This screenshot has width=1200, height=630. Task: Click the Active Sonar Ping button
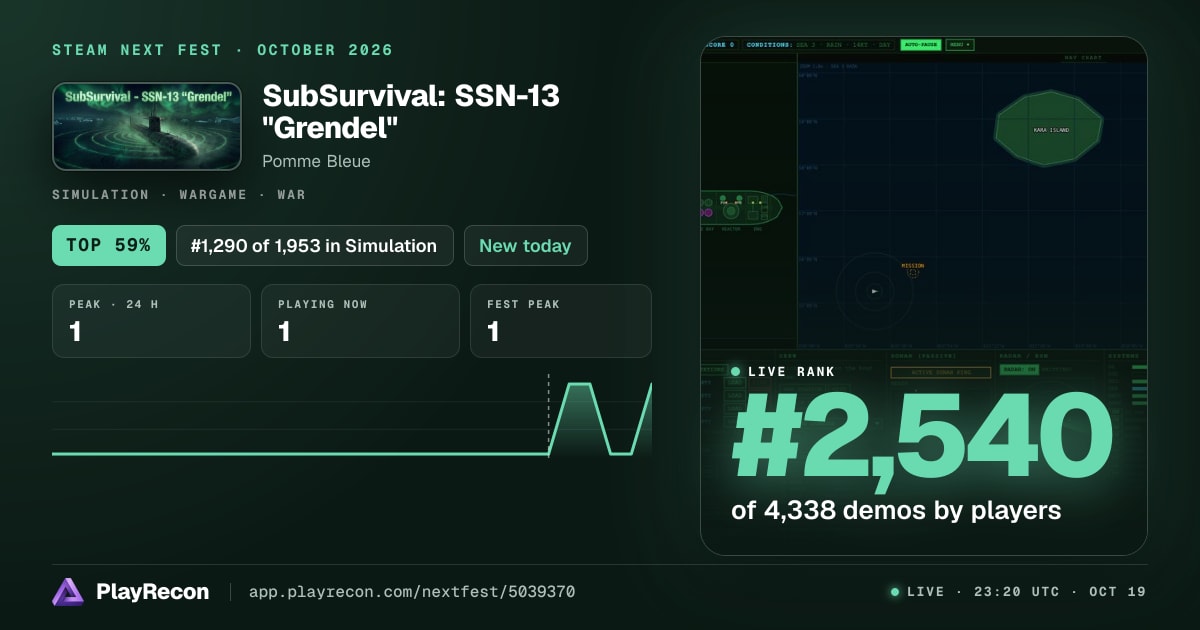pyautogui.click(x=940, y=372)
